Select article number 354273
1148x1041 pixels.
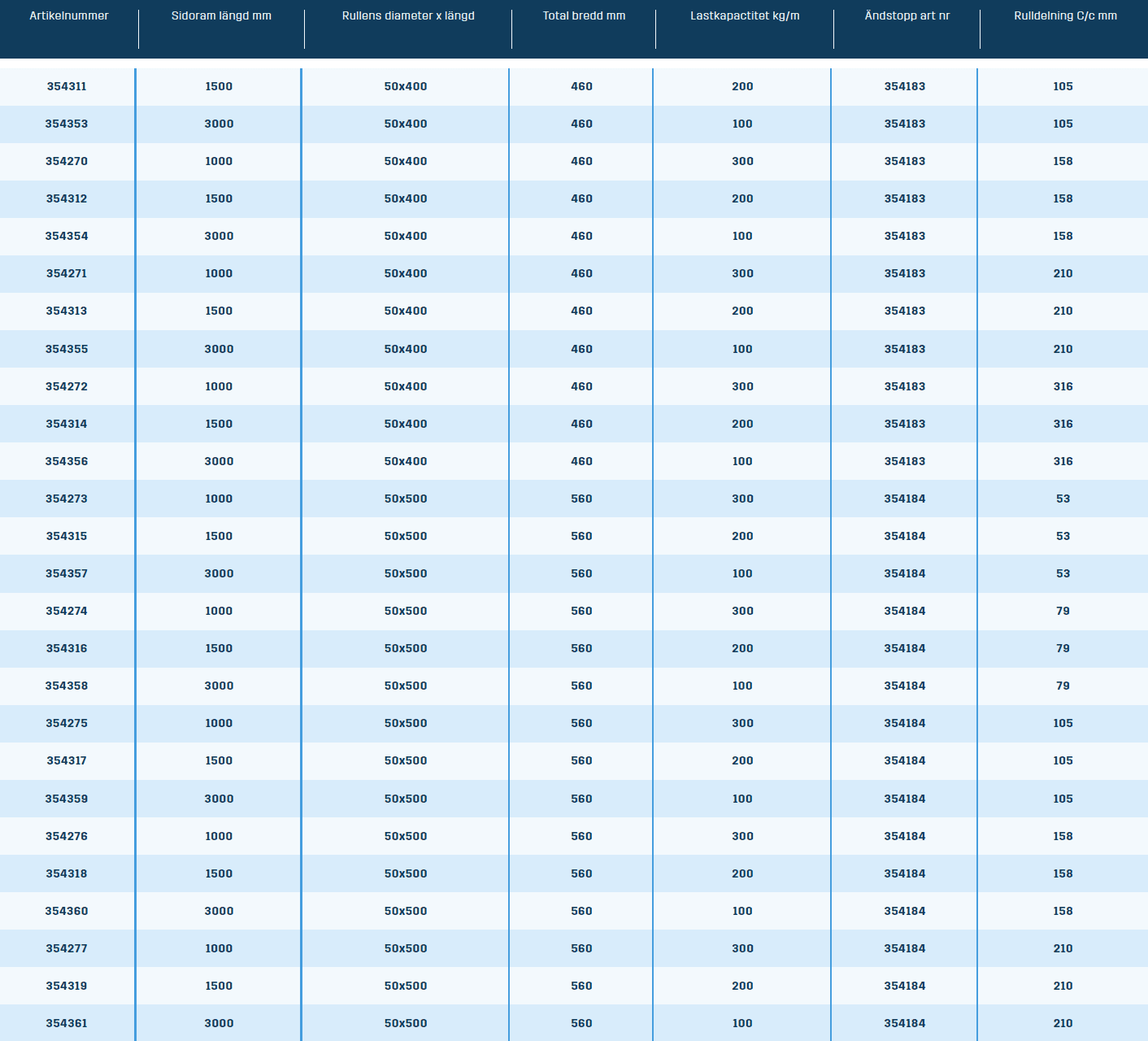[x=67, y=499]
